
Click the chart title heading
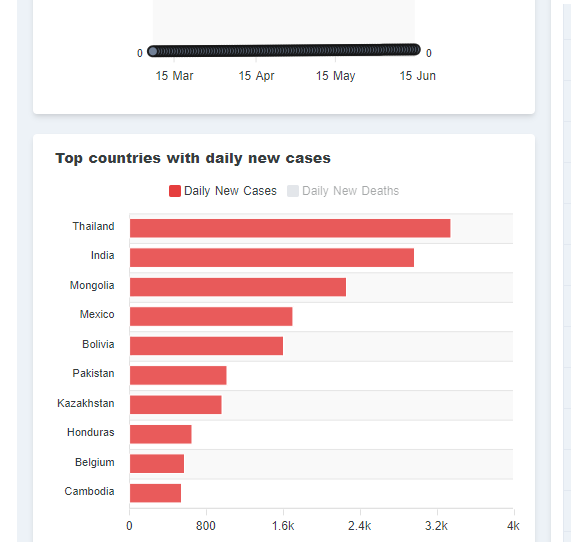(193, 158)
